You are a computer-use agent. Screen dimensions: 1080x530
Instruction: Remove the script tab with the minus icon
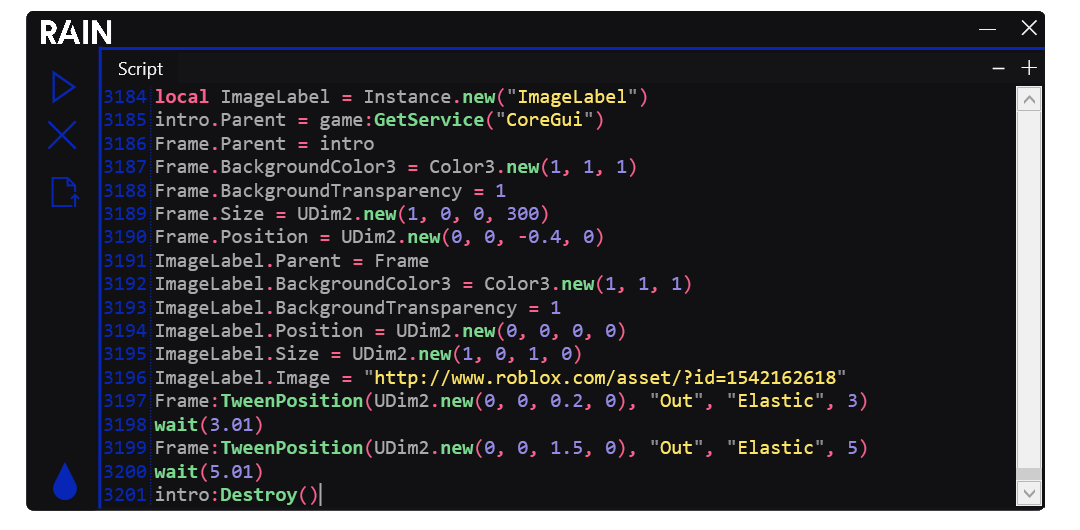click(998, 68)
